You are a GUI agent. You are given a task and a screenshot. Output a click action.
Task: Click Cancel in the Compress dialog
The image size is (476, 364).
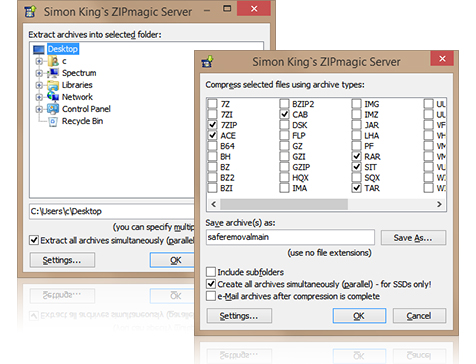point(419,316)
